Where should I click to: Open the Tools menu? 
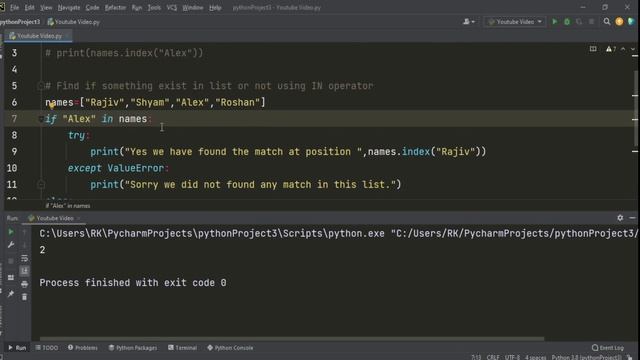pos(154,7)
